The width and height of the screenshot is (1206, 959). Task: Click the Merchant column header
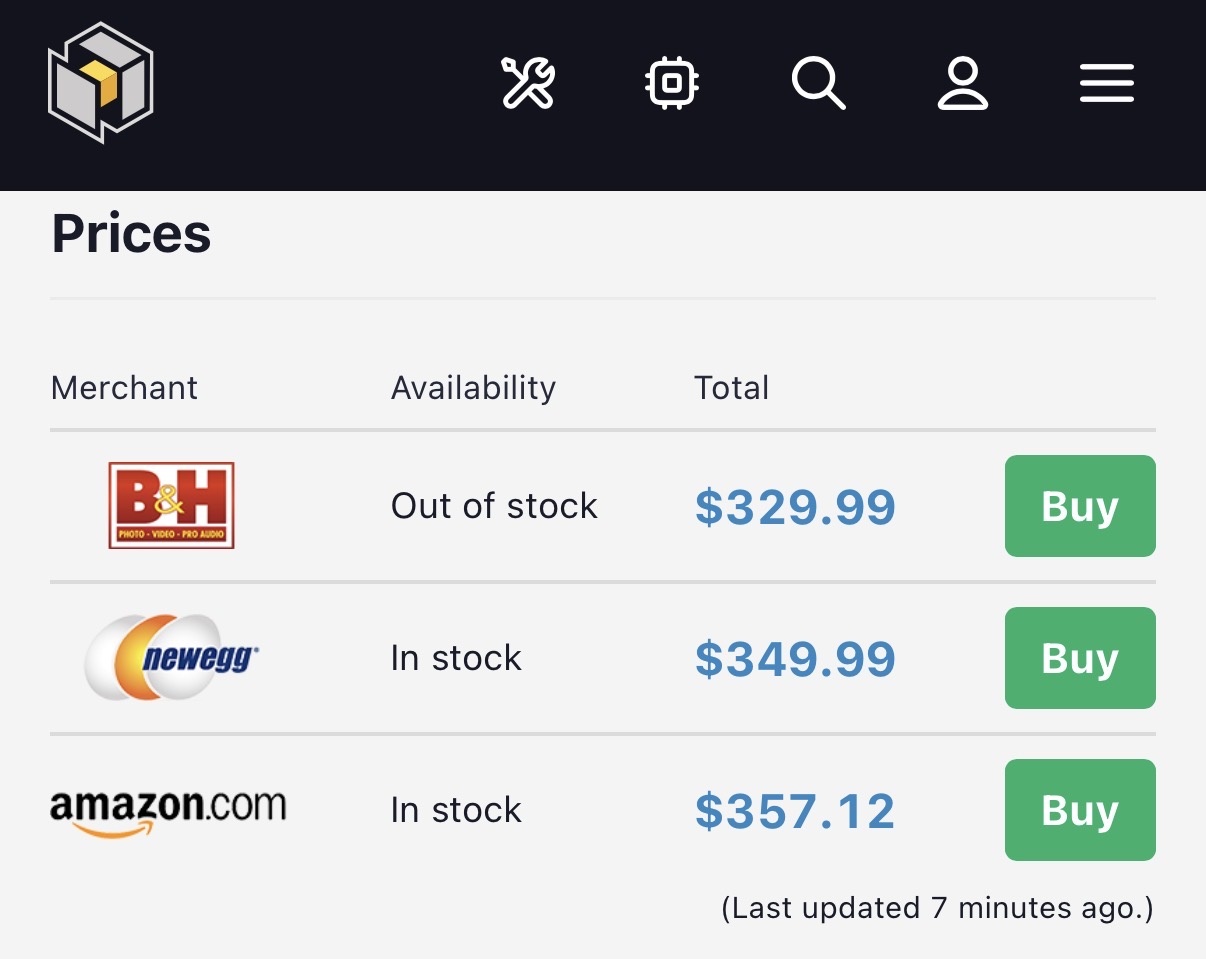pos(124,388)
